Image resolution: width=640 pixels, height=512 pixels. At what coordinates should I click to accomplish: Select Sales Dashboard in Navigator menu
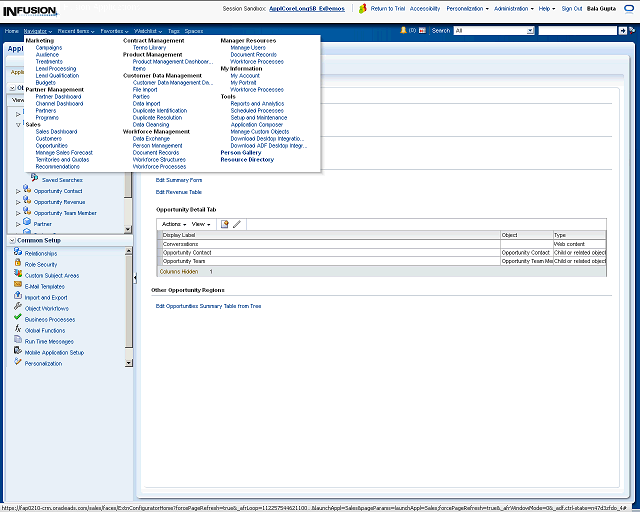56,131
